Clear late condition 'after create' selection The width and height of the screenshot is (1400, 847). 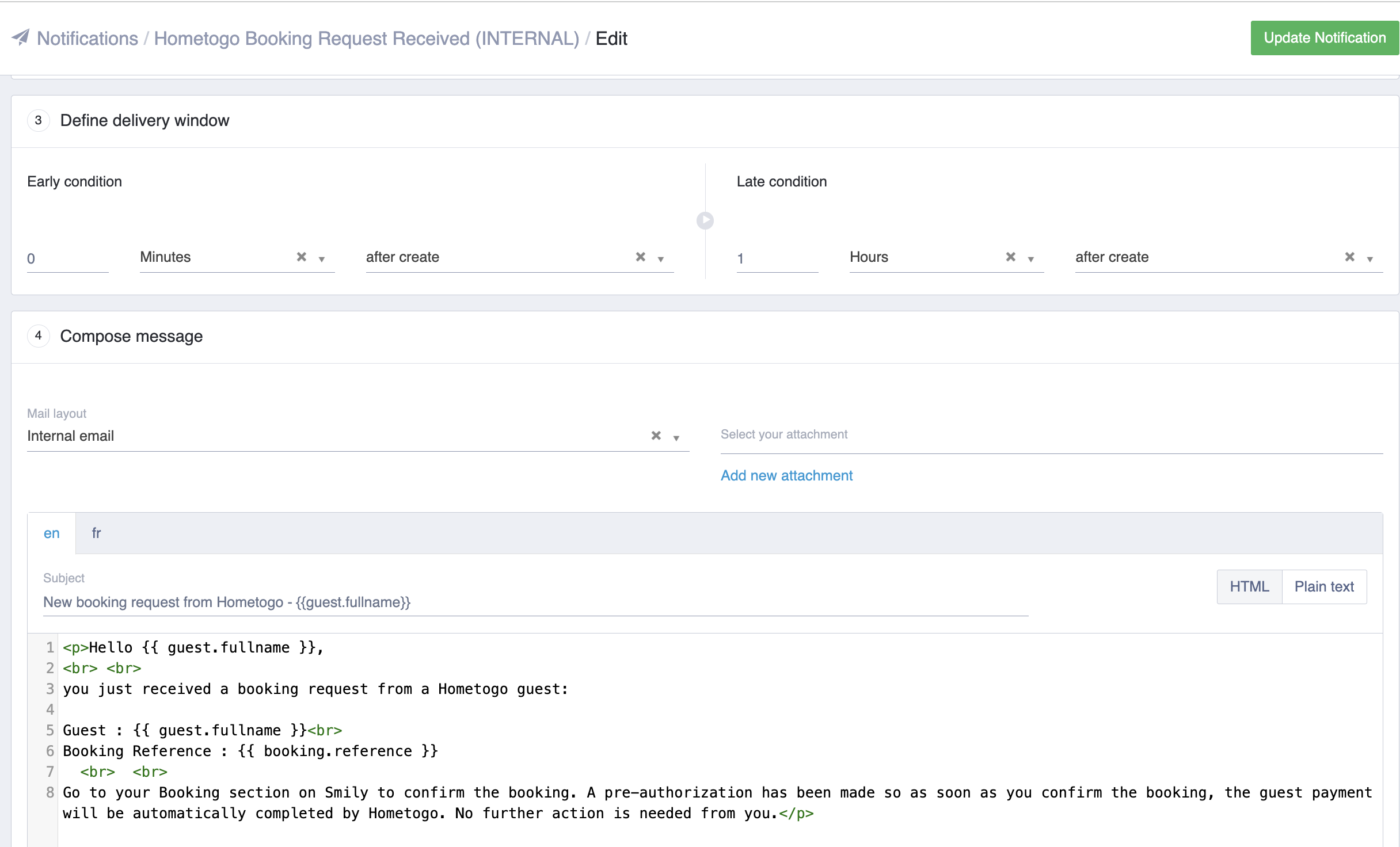click(1350, 257)
